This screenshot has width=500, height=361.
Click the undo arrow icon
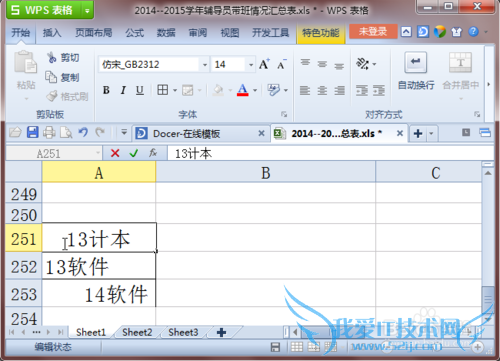(83, 133)
